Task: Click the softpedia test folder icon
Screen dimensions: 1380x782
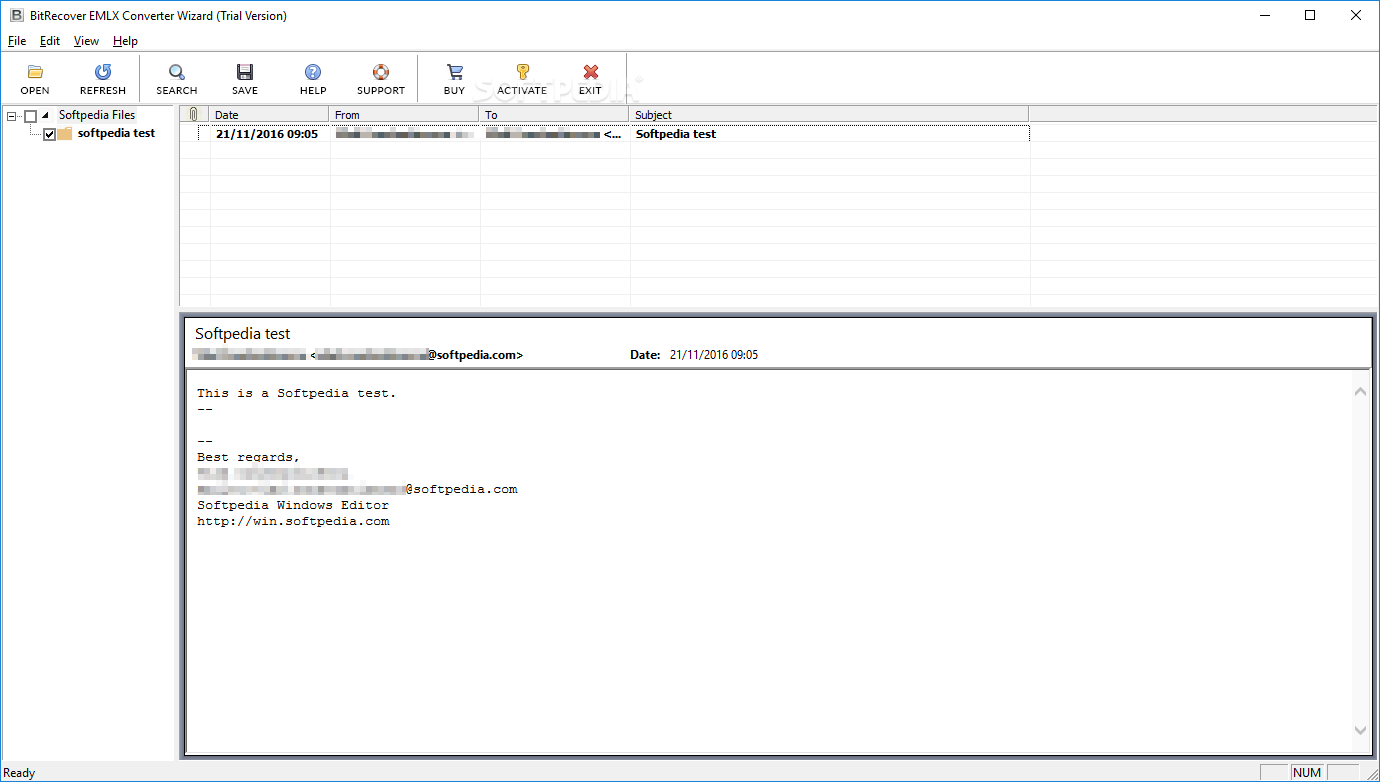Action: (x=64, y=133)
